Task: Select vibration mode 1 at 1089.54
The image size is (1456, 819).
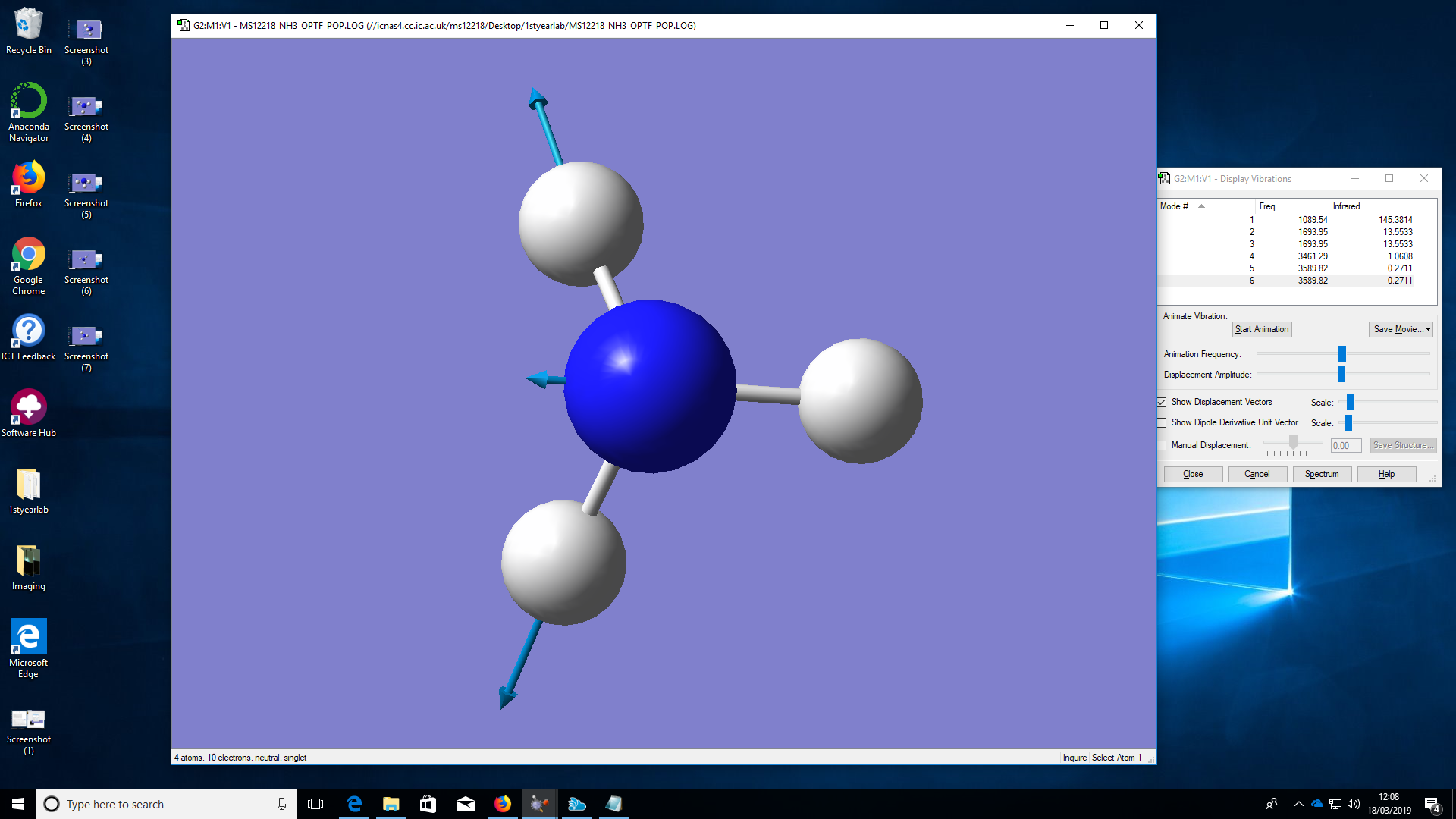Action: click(x=1312, y=220)
